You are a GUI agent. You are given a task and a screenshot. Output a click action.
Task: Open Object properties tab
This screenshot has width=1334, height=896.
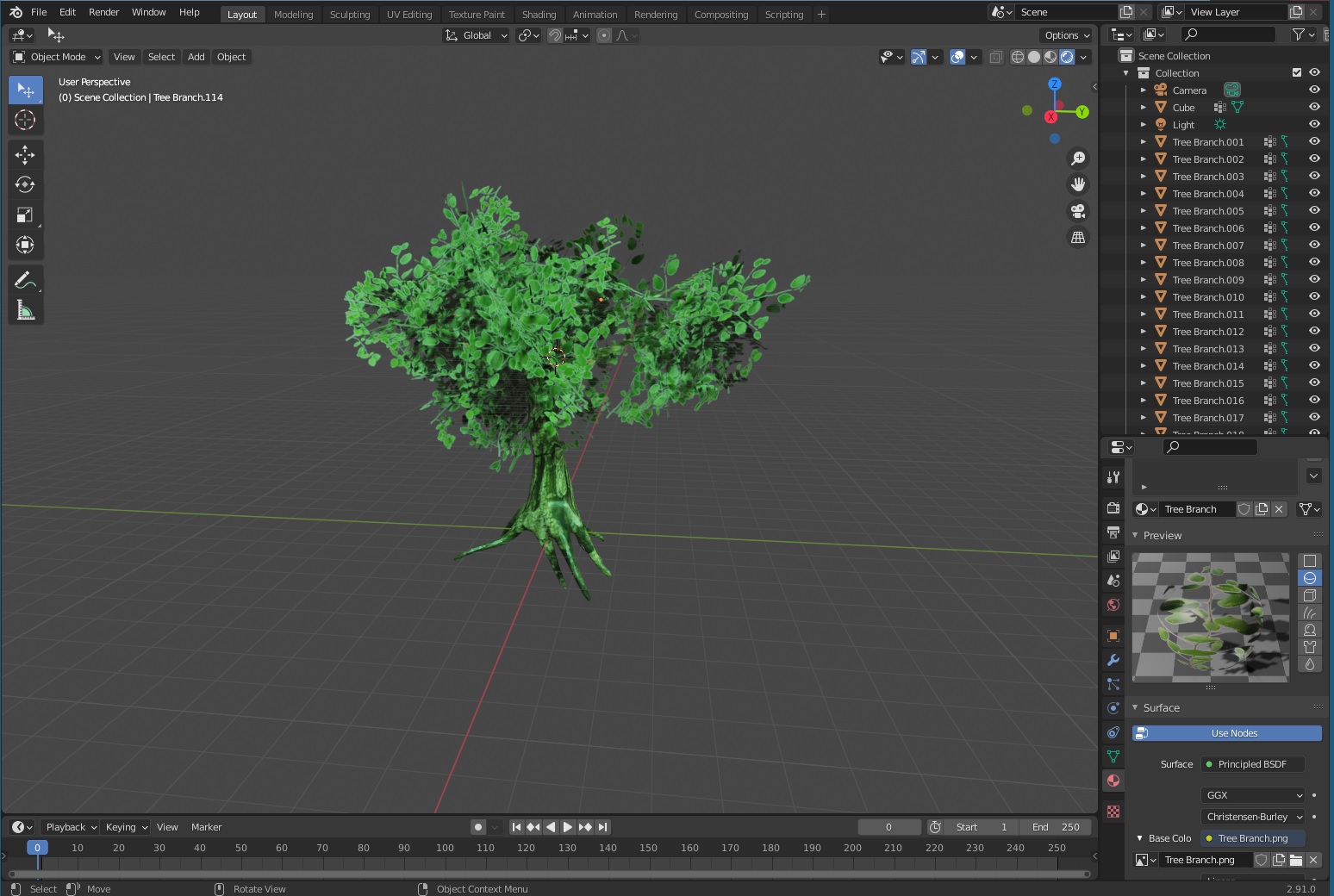(1113, 636)
